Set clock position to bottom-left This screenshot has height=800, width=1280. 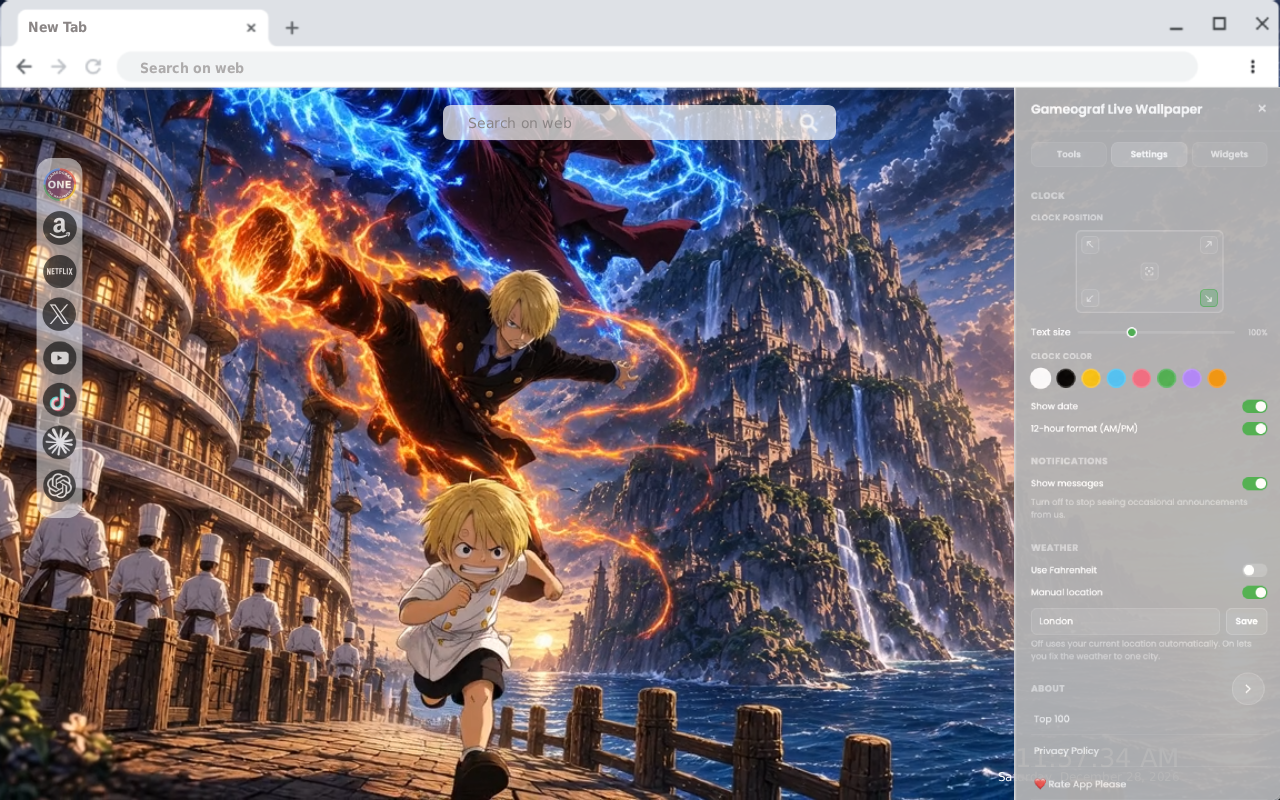[1090, 298]
